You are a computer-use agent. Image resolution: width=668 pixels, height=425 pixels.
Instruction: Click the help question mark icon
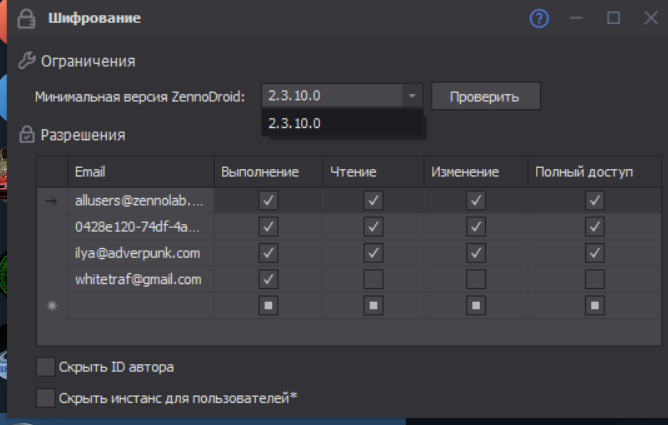pos(539,18)
